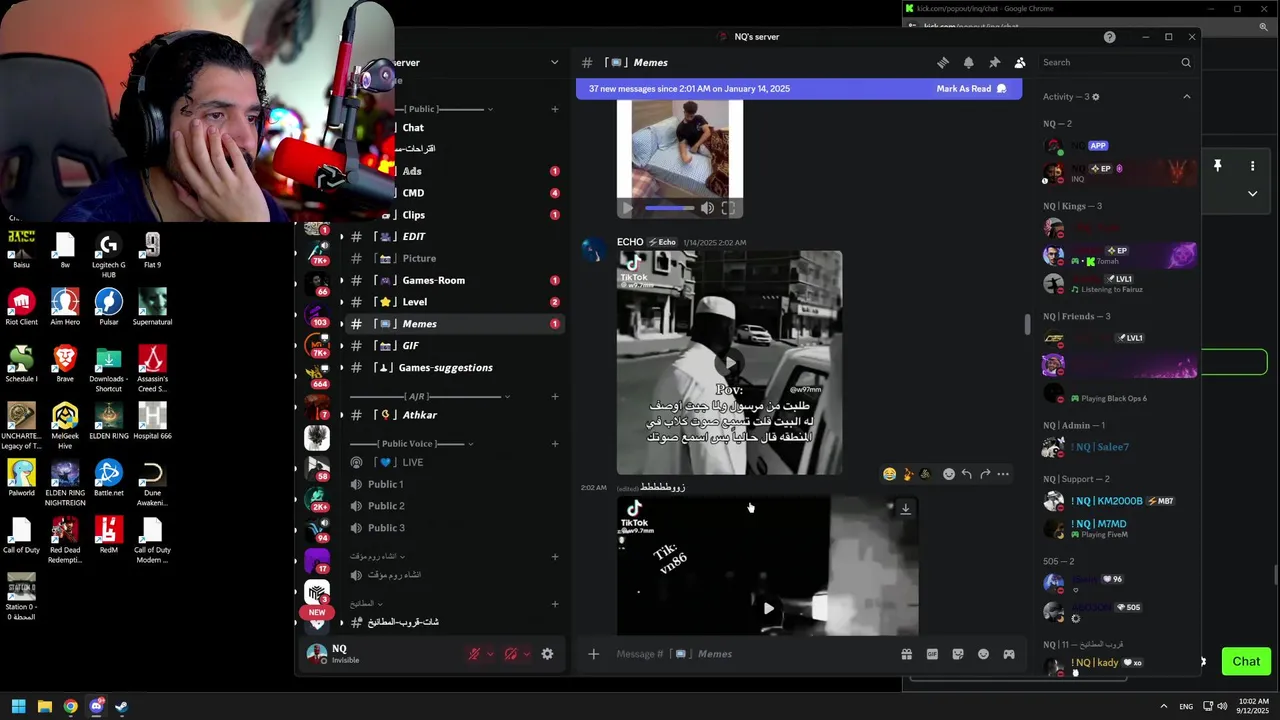Viewport: 1280px width, 720px height.
Task: Adjust the top video's progress bar
Action: [x=670, y=208]
